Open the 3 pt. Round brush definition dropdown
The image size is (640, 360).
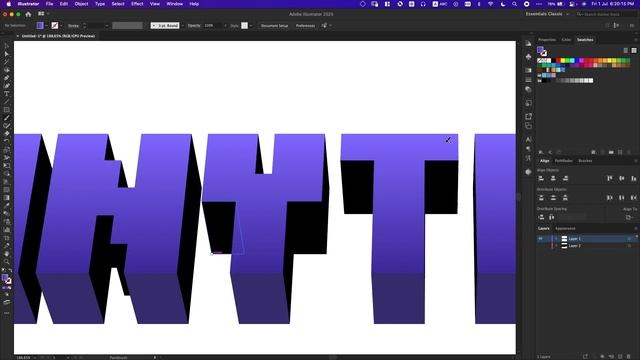click(x=182, y=25)
